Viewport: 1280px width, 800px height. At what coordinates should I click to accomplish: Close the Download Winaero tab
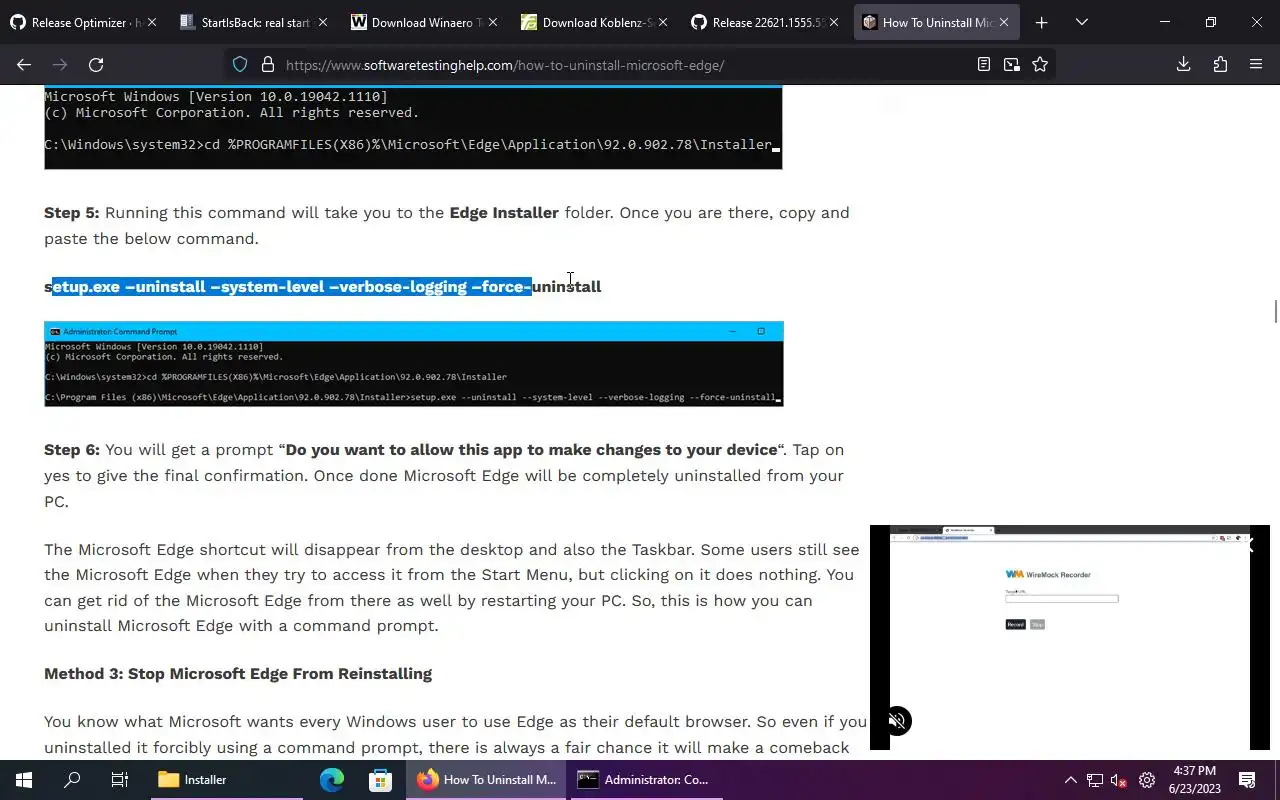[x=492, y=22]
